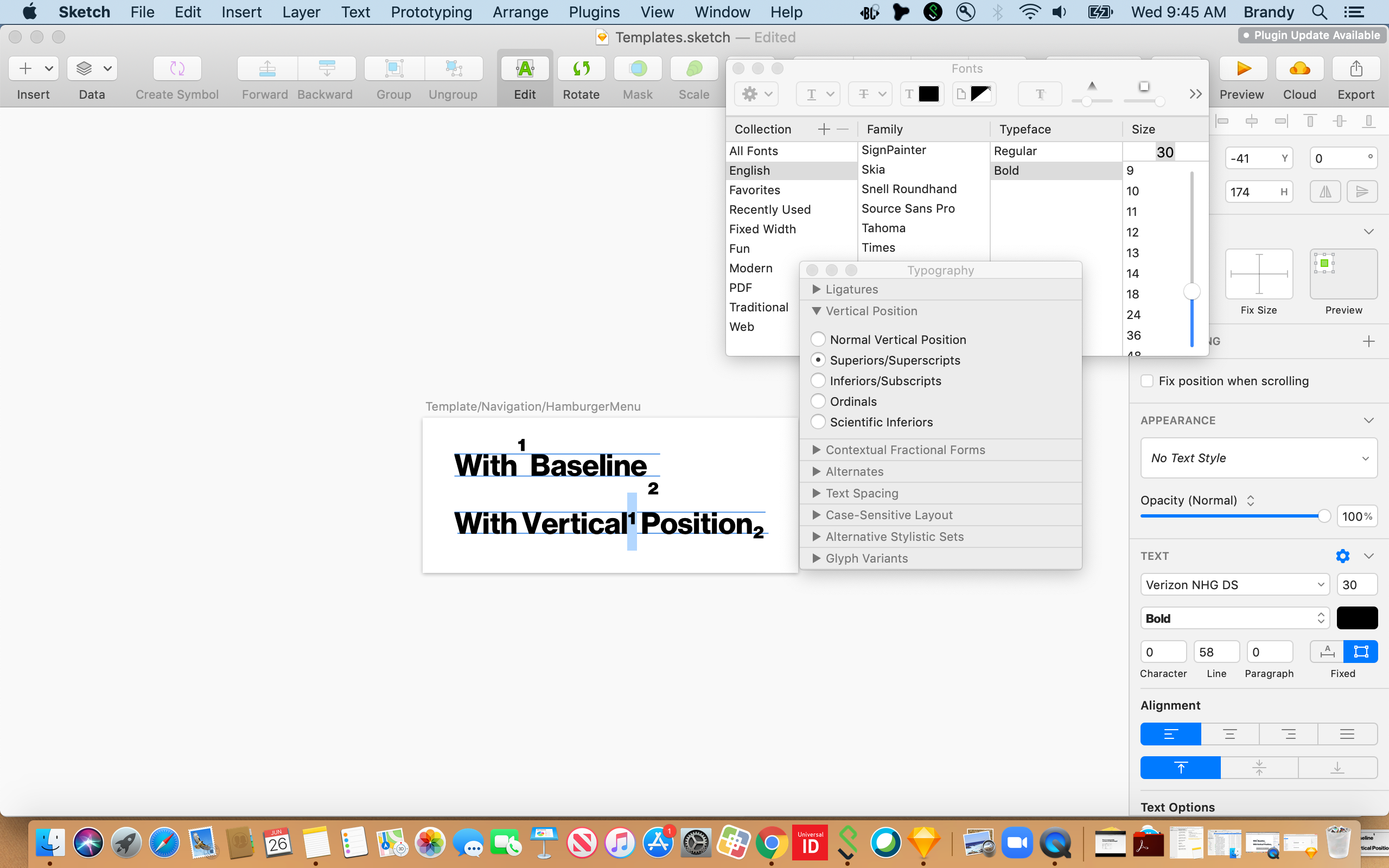Click the Ungroup layers icon
1389x868 pixels.
click(454, 69)
